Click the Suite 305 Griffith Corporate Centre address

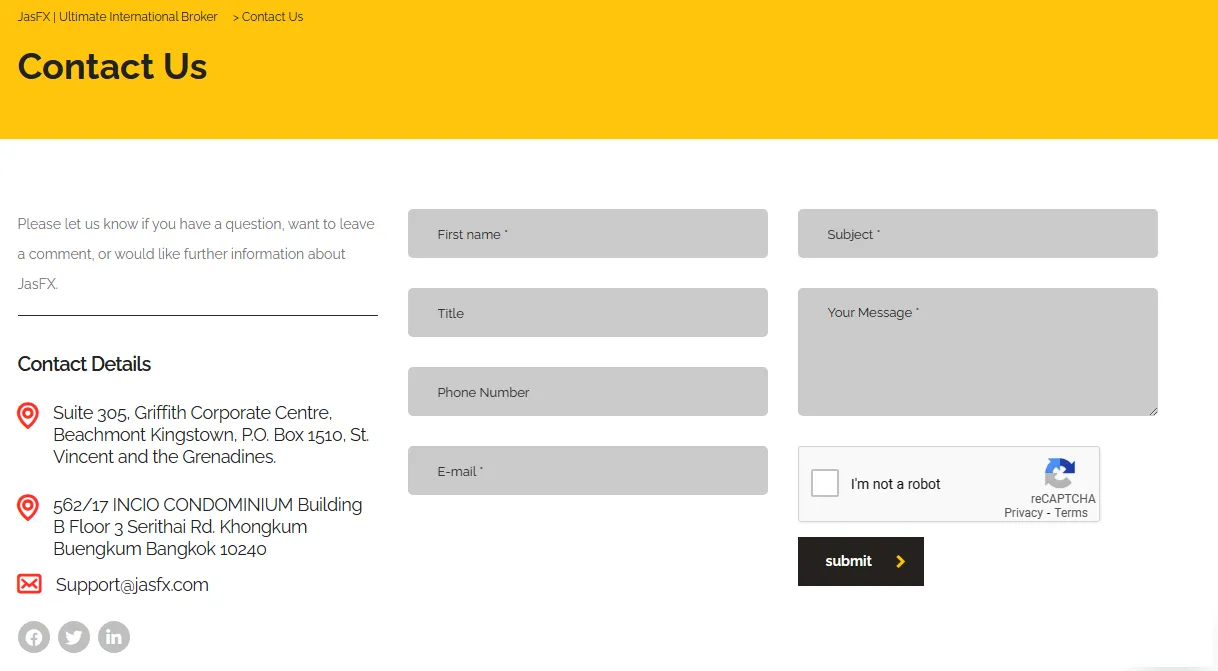pos(211,435)
